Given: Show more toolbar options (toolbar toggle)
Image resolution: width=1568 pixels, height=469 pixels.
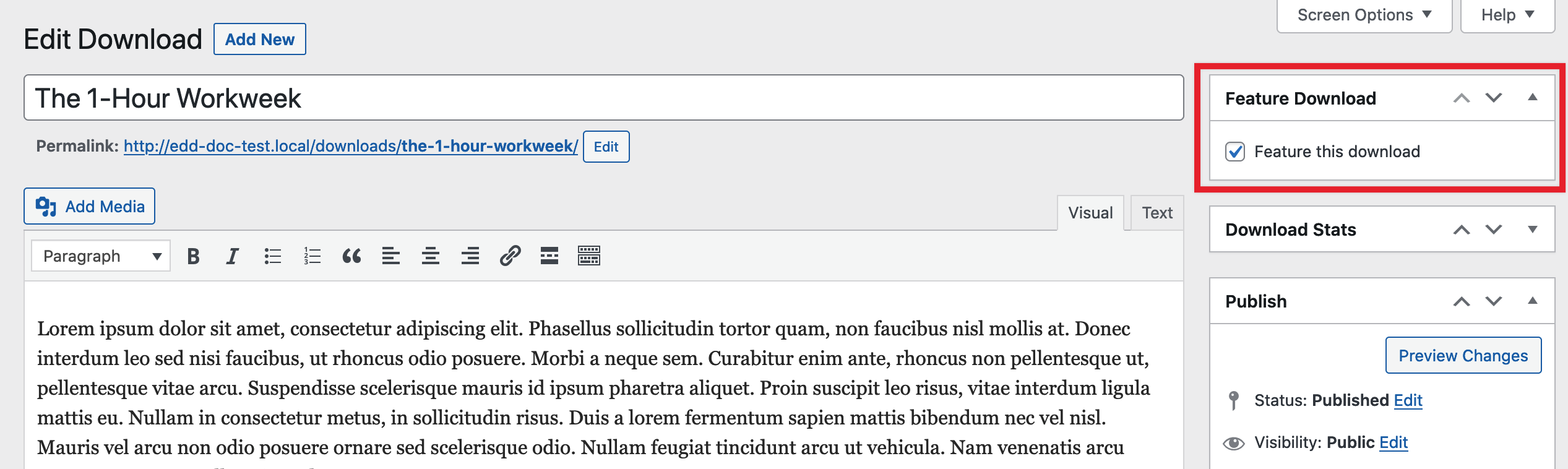Looking at the screenshot, I should click(589, 256).
